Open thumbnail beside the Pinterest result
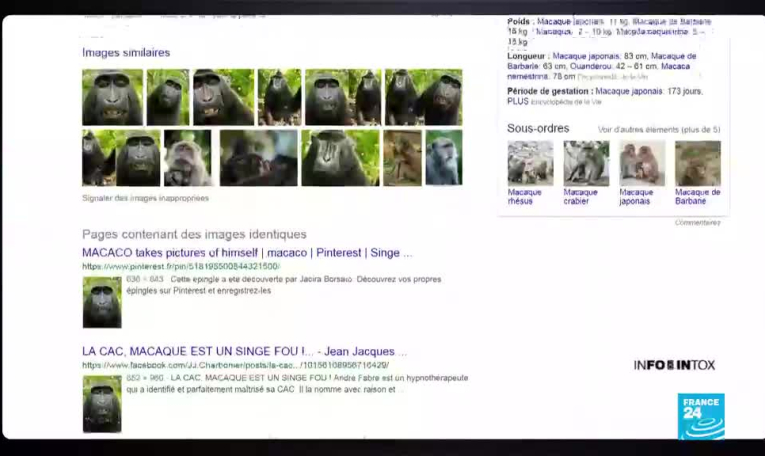This screenshot has height=456, width=765. 102,303
